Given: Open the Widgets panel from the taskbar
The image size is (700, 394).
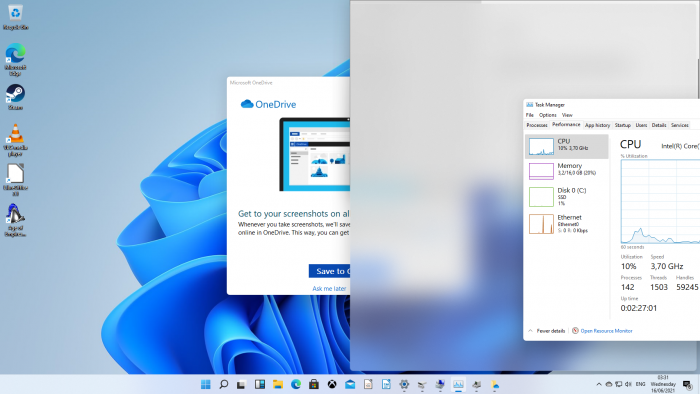Looking at the screenshot, I should tap(260, 384).
